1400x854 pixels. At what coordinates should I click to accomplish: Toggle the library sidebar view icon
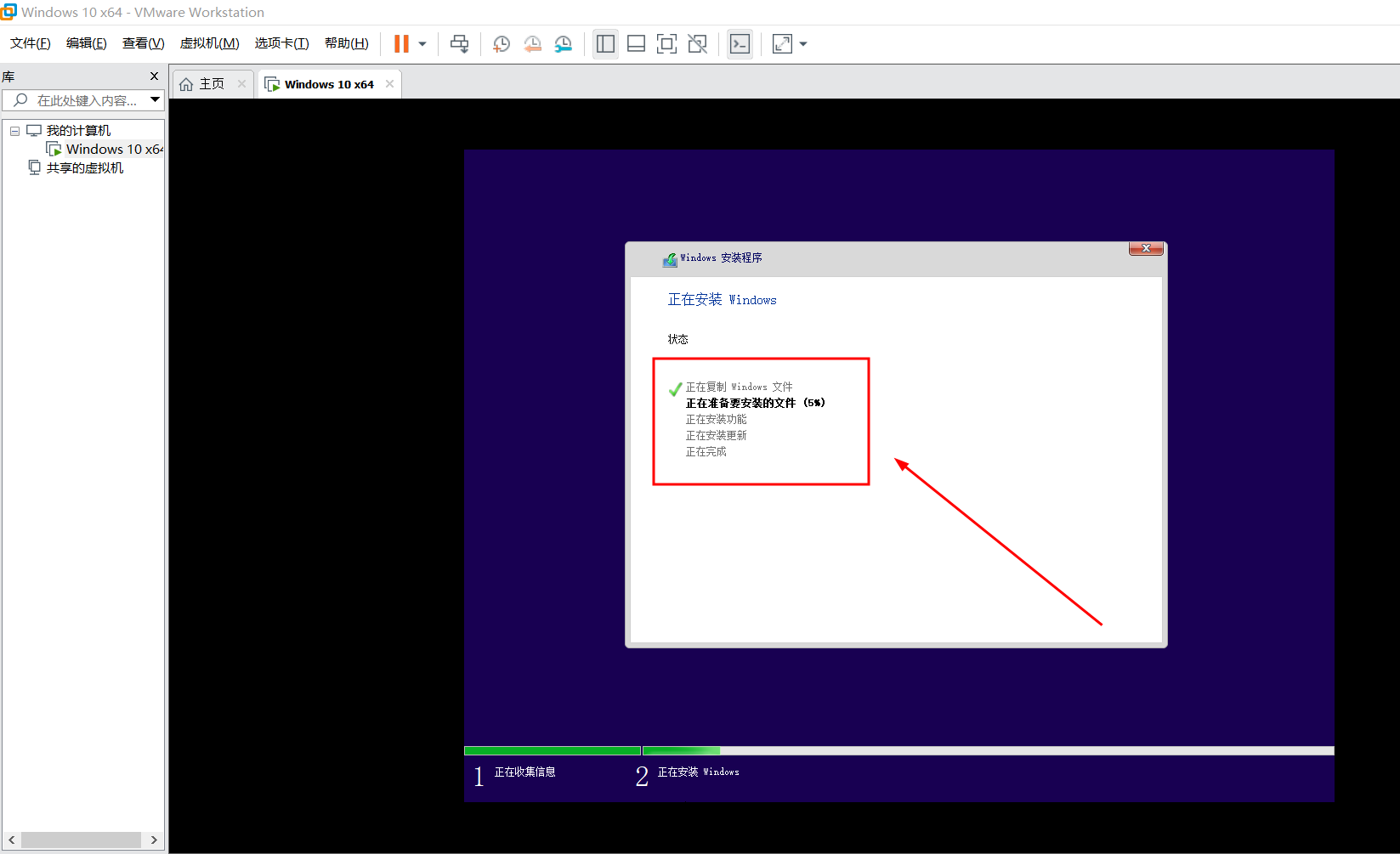tap(606, 43)
